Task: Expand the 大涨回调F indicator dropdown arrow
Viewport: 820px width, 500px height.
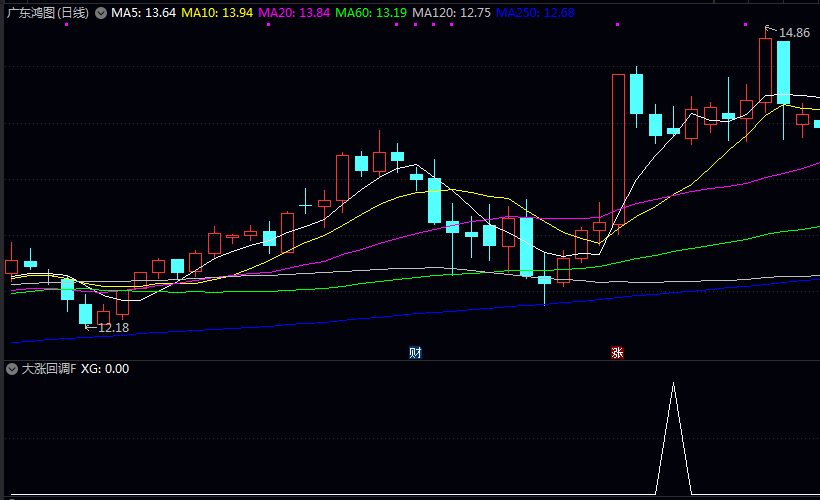Action: click(x=11, y=369)
